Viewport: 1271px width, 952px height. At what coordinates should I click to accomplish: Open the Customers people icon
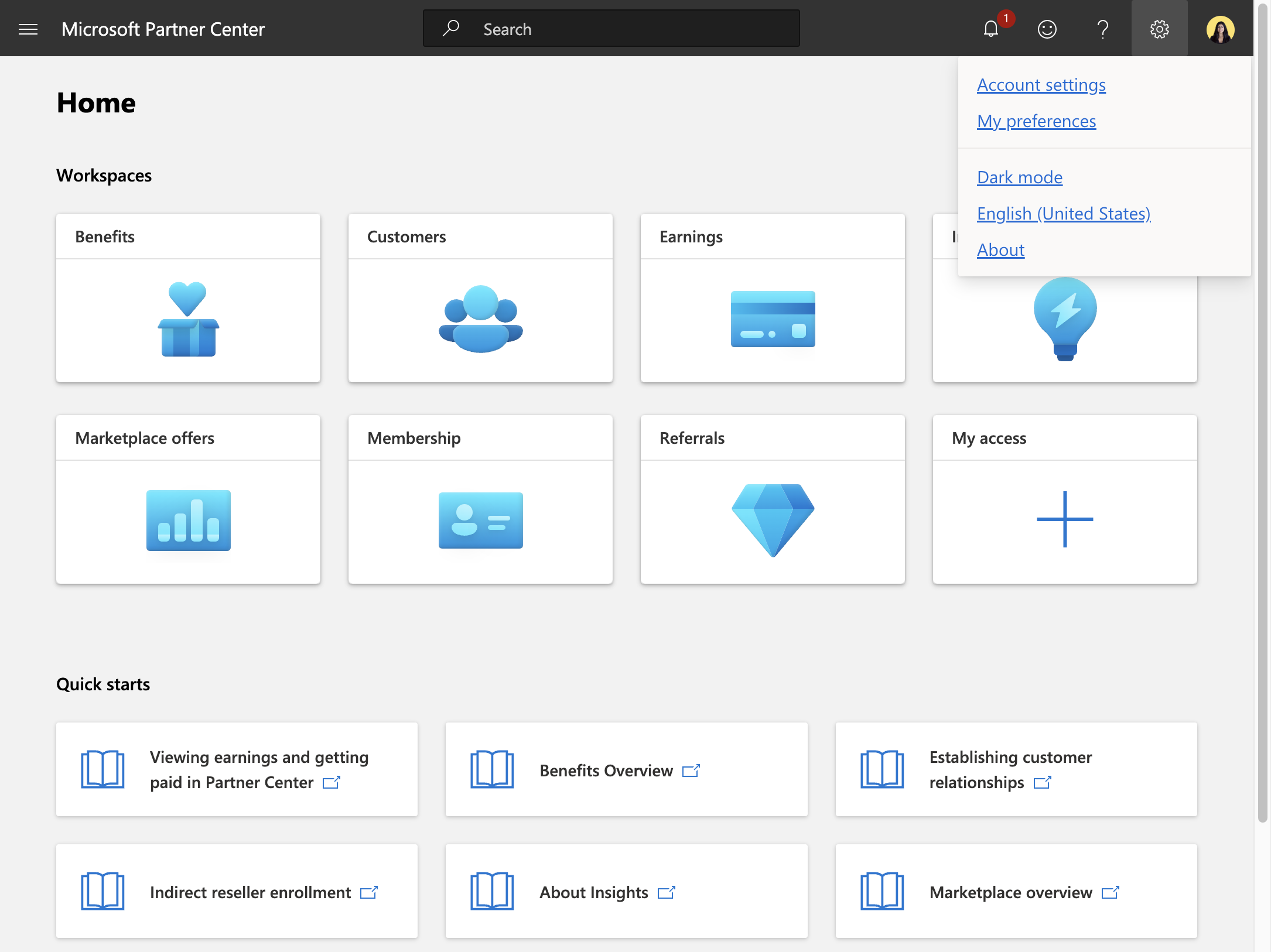coord(481,320)
